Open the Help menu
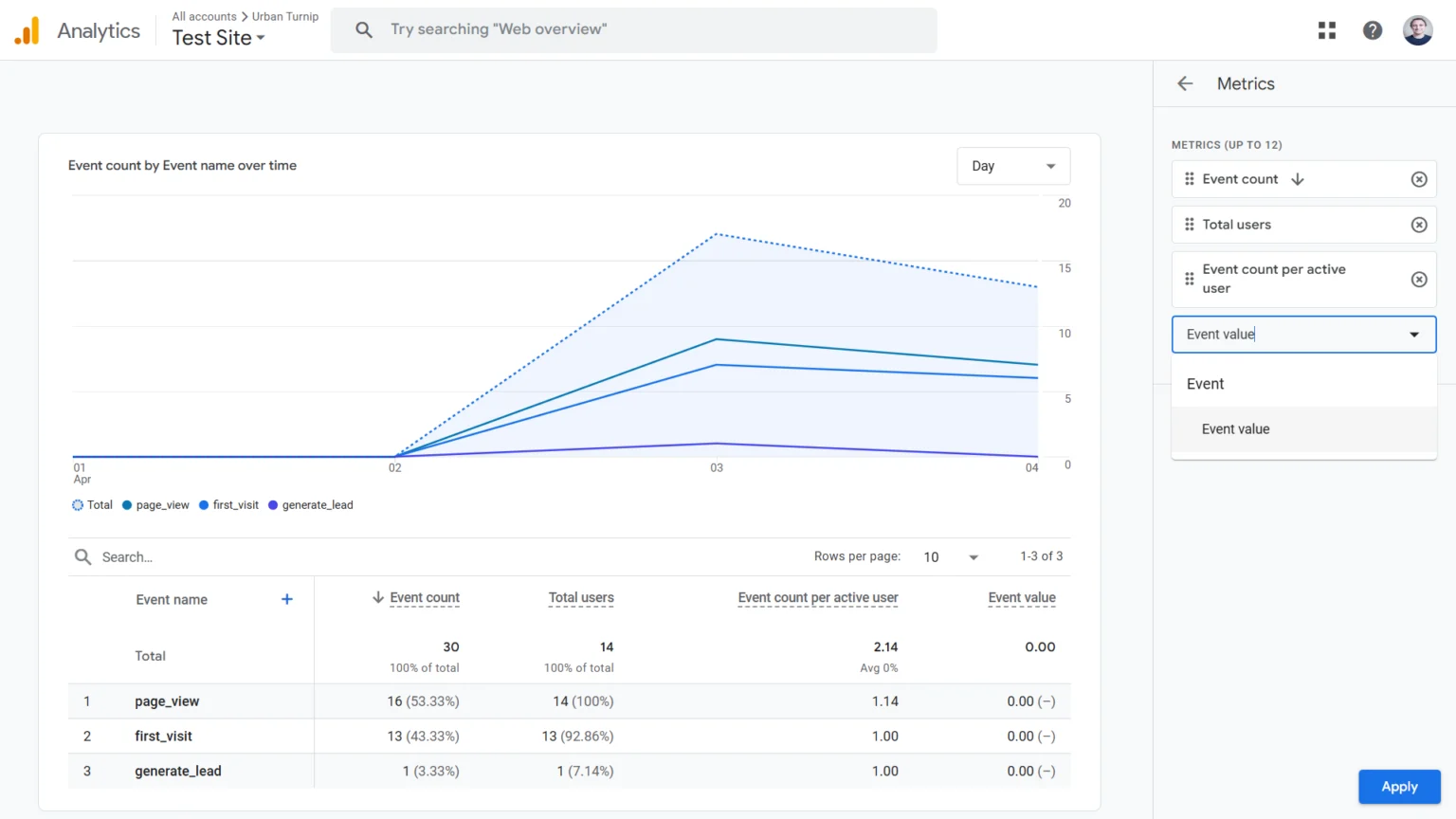Image resolution: width=1456 pixels, height=819 pixels. [1372, 30]
